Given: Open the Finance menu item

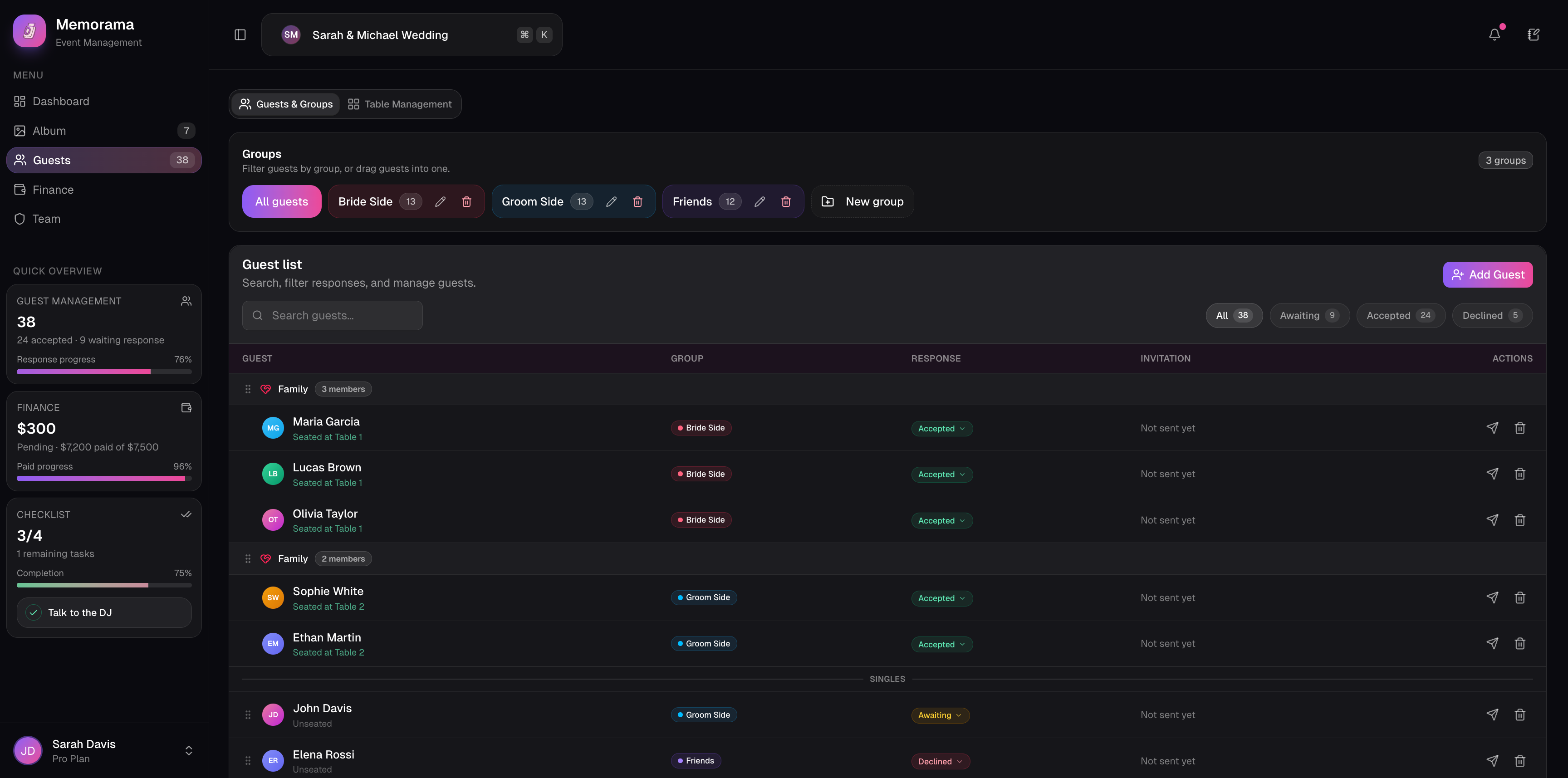Looking at the screenshot, I should click(103, 190).
